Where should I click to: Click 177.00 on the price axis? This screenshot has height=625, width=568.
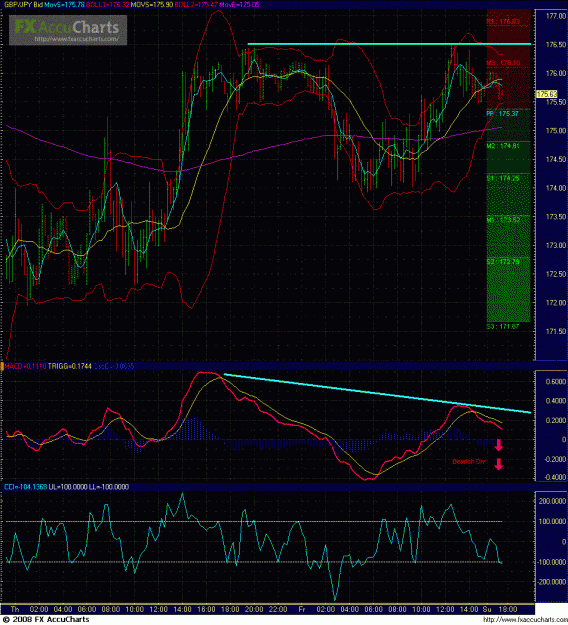[556, 16]
